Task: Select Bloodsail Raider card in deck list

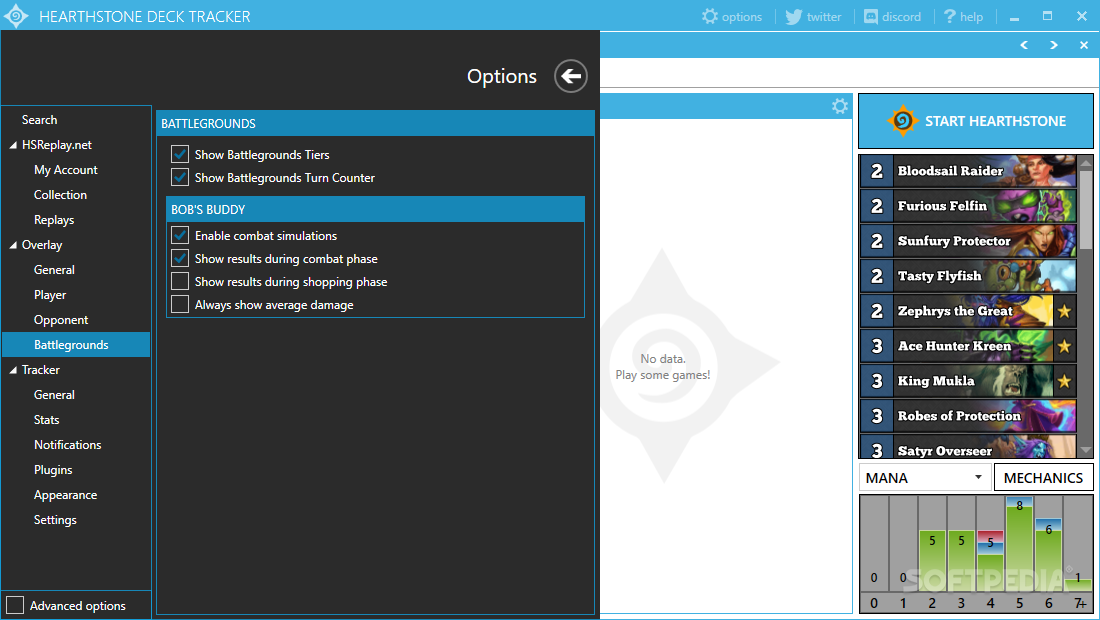Action: coord(968,170)
